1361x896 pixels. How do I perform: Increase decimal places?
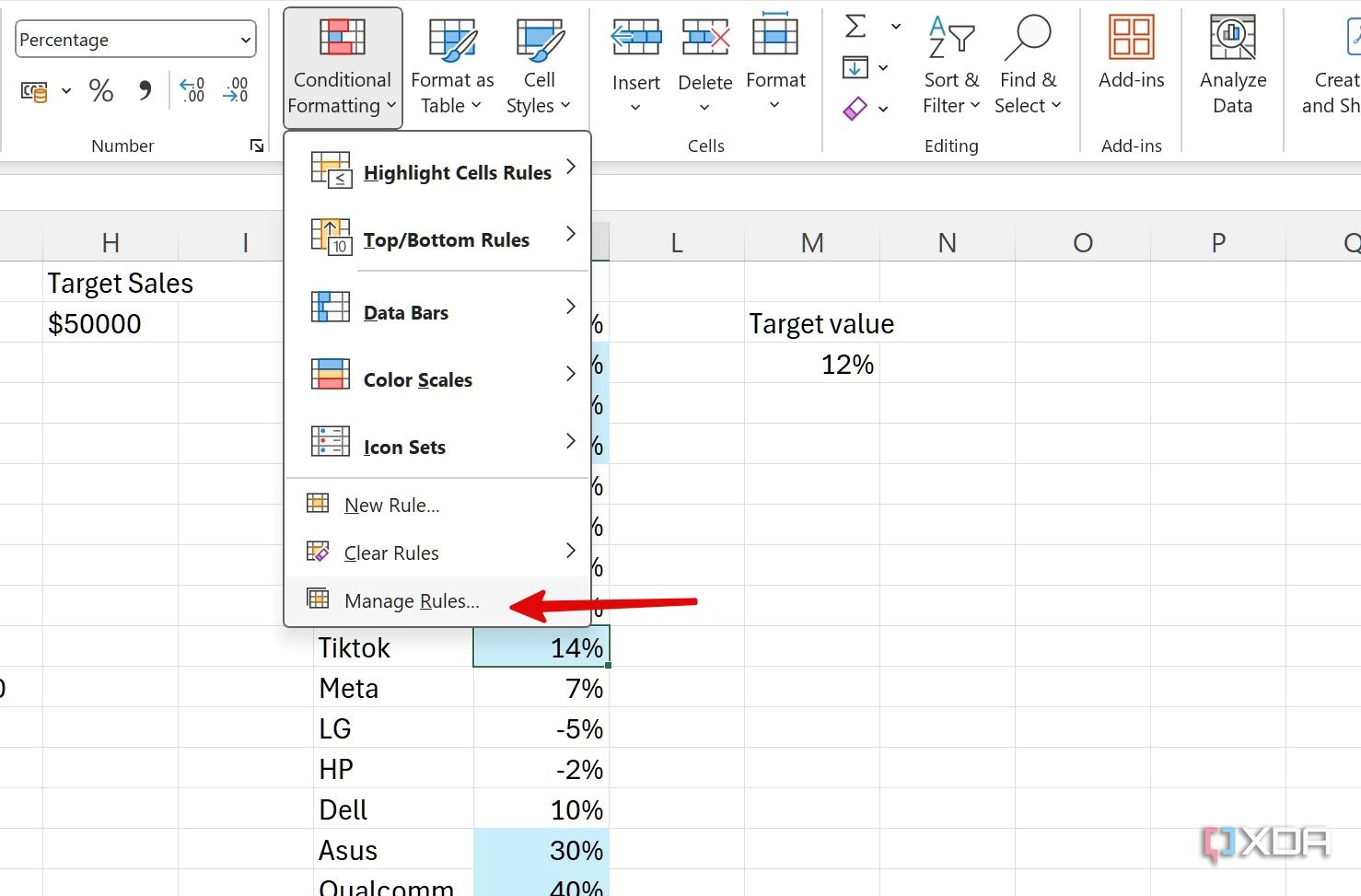coord(192,90)
